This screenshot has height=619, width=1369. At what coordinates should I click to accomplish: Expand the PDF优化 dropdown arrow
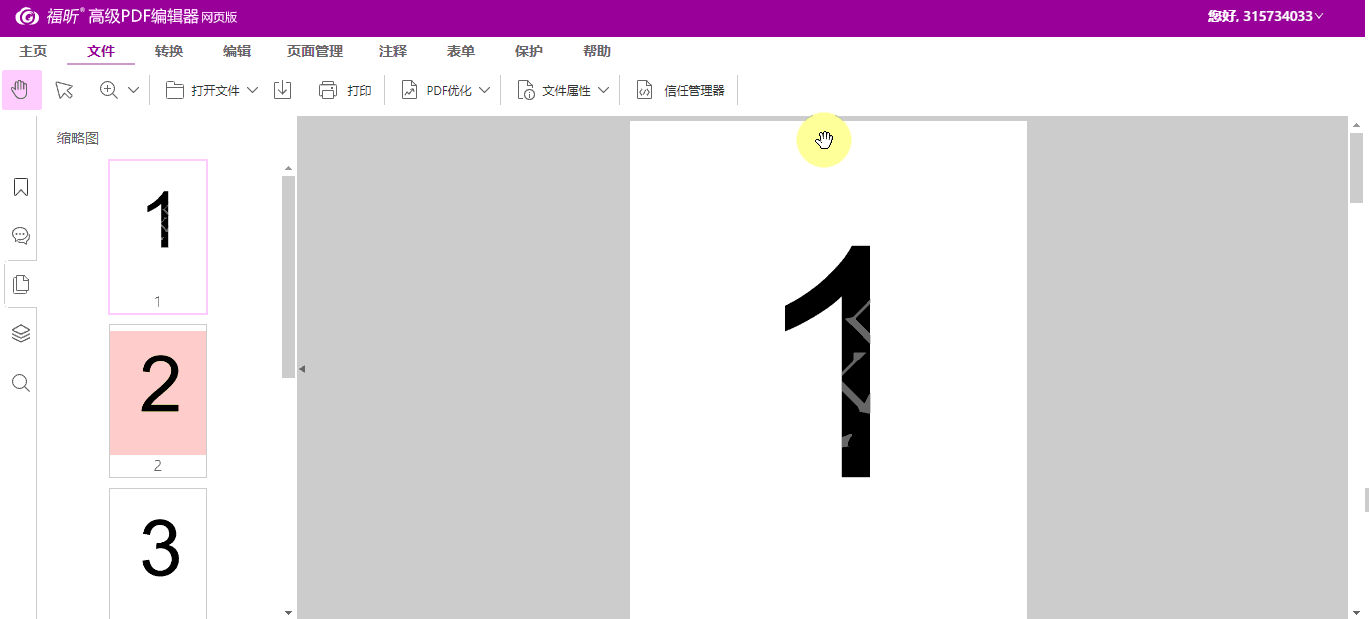coord(485,90)
